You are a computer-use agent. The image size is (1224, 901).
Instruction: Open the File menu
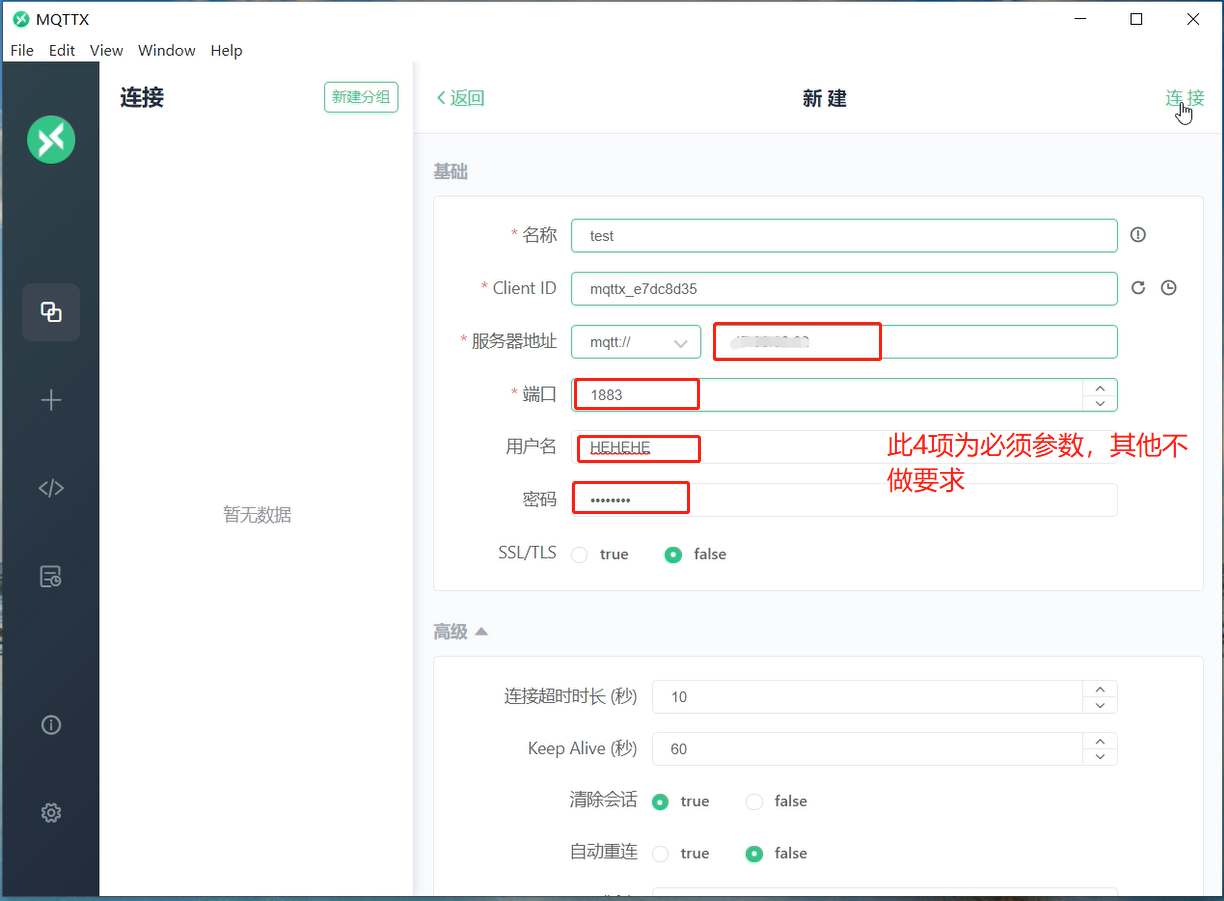[x=22, y=50]
